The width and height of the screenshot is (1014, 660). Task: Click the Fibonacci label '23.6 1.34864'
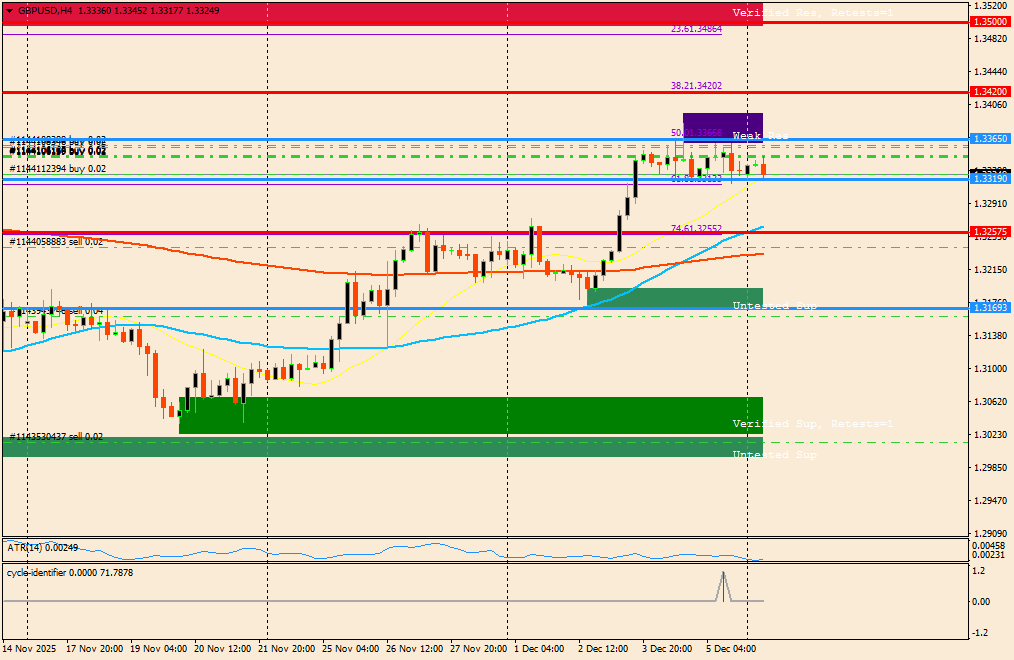696,29
